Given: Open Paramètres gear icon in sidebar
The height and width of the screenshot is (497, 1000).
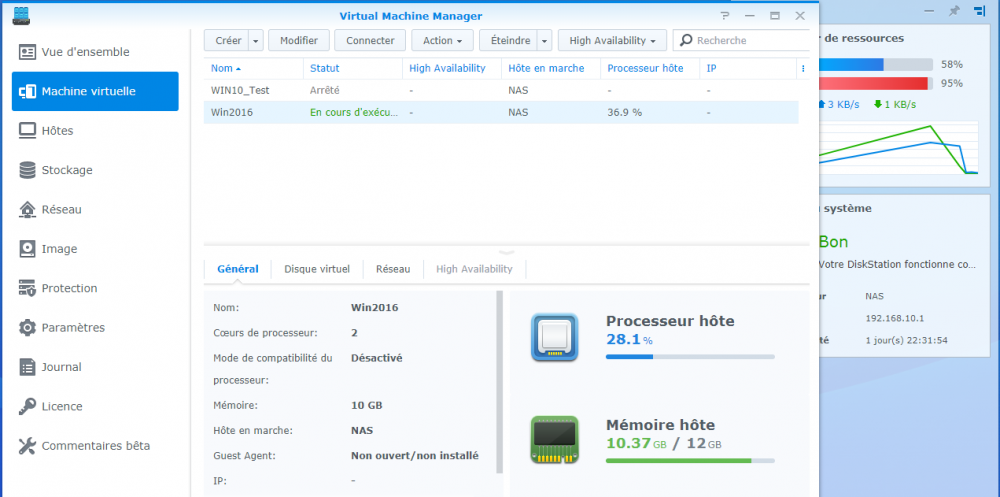Looking at the screenshot, I should [x=27, y=328].
